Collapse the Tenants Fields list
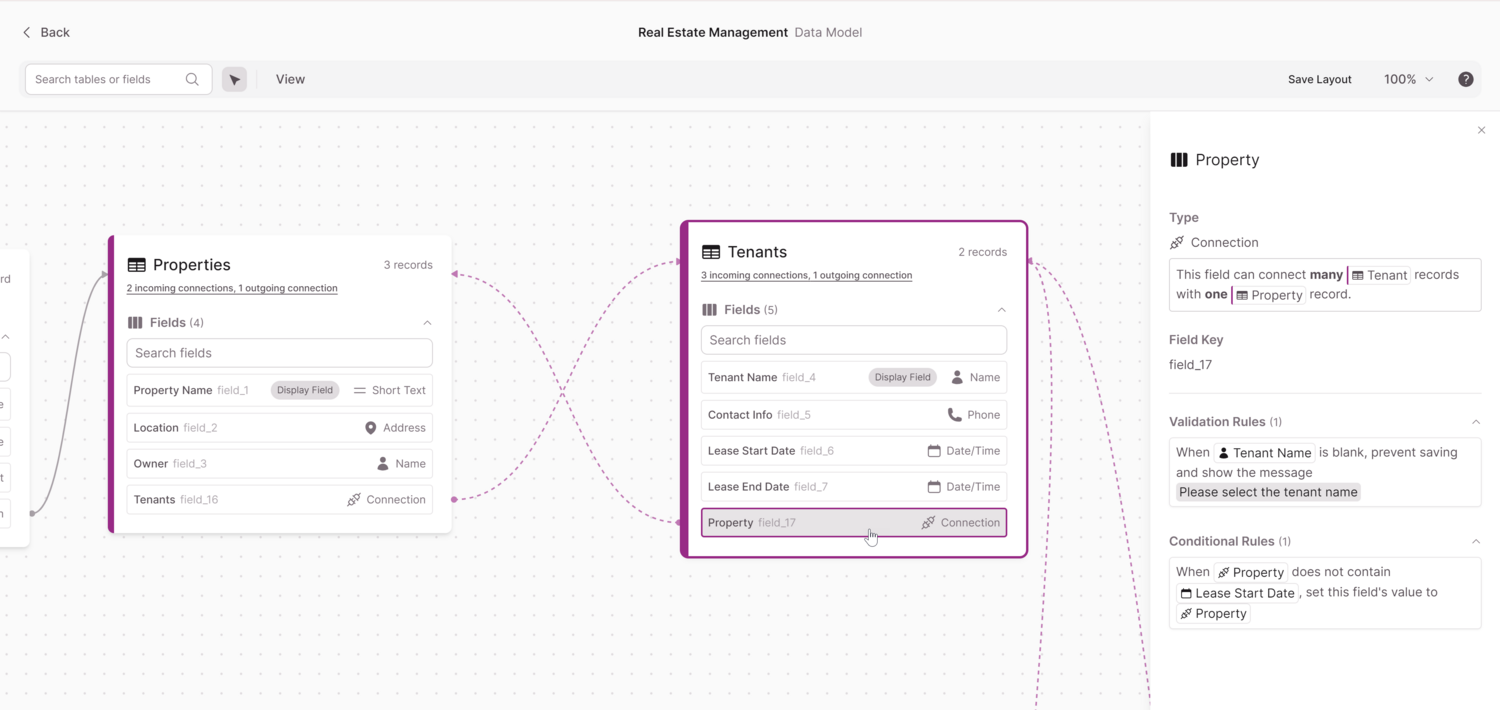Viewport: 1500px width, 710px height. click(1001, 310)
